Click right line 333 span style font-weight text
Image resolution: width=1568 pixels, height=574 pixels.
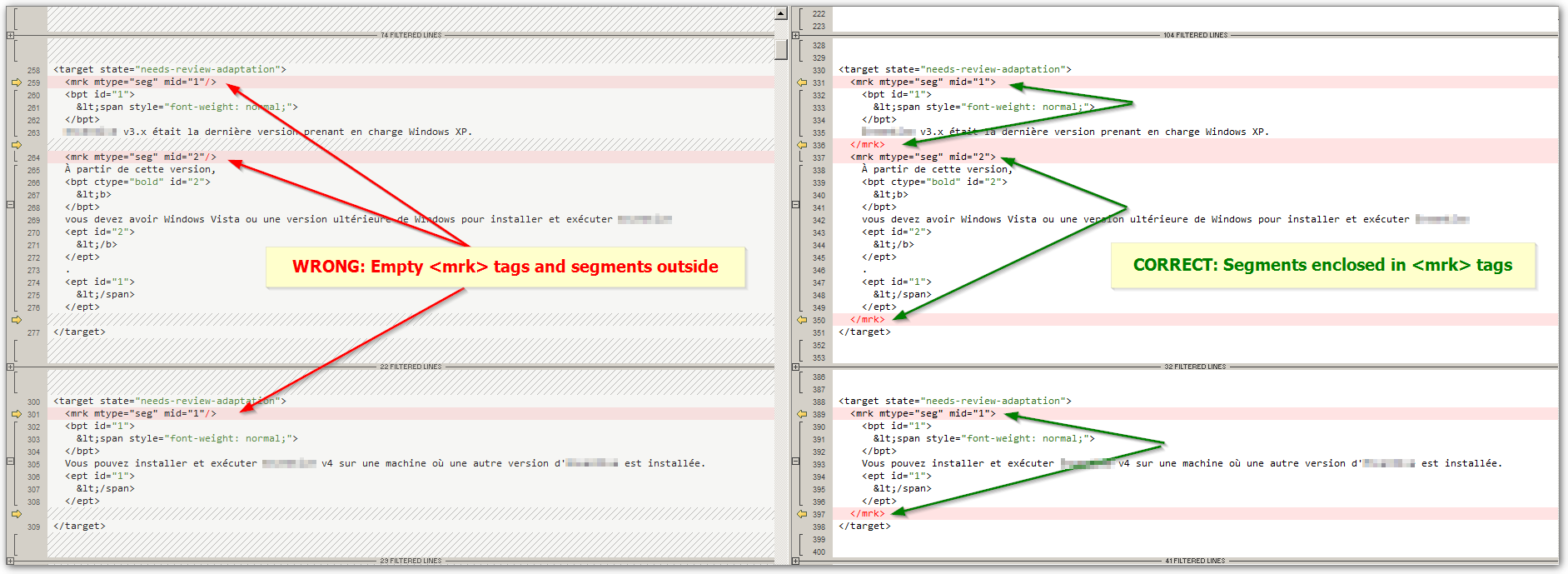[984, 107]
